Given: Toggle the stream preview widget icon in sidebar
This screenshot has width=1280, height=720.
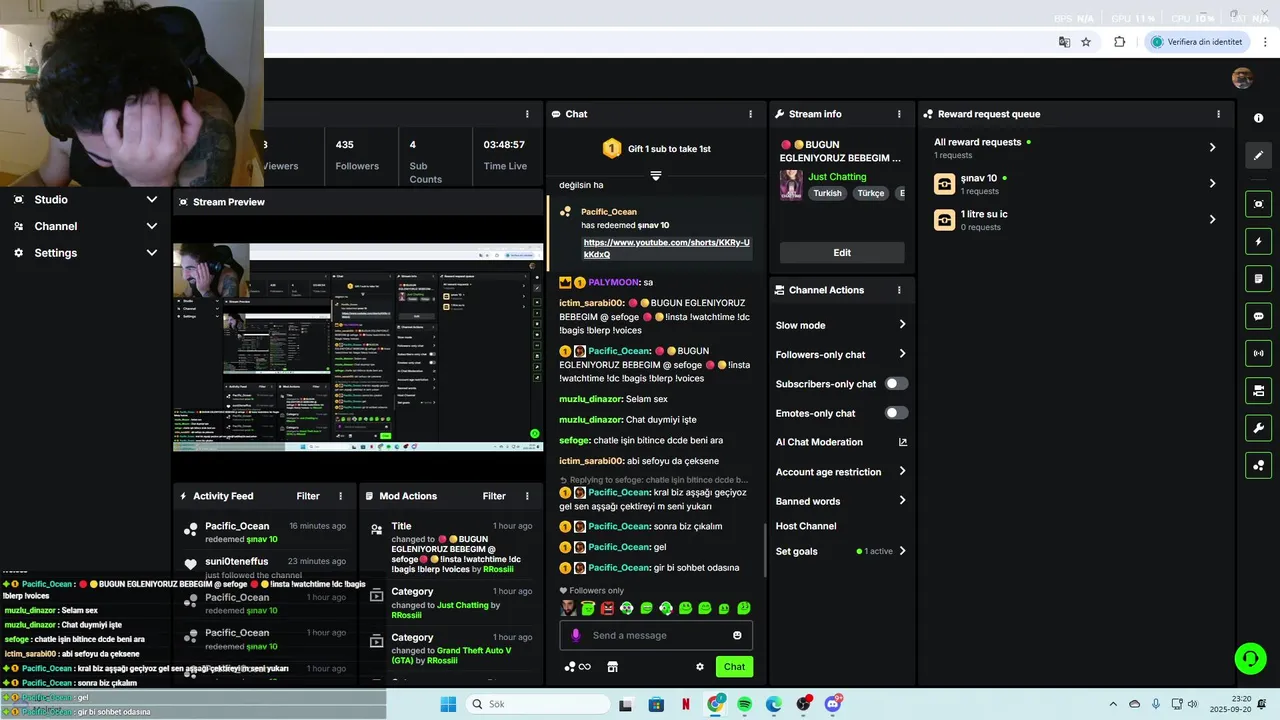Looking at the screenshot, I should click(1258, 204).
